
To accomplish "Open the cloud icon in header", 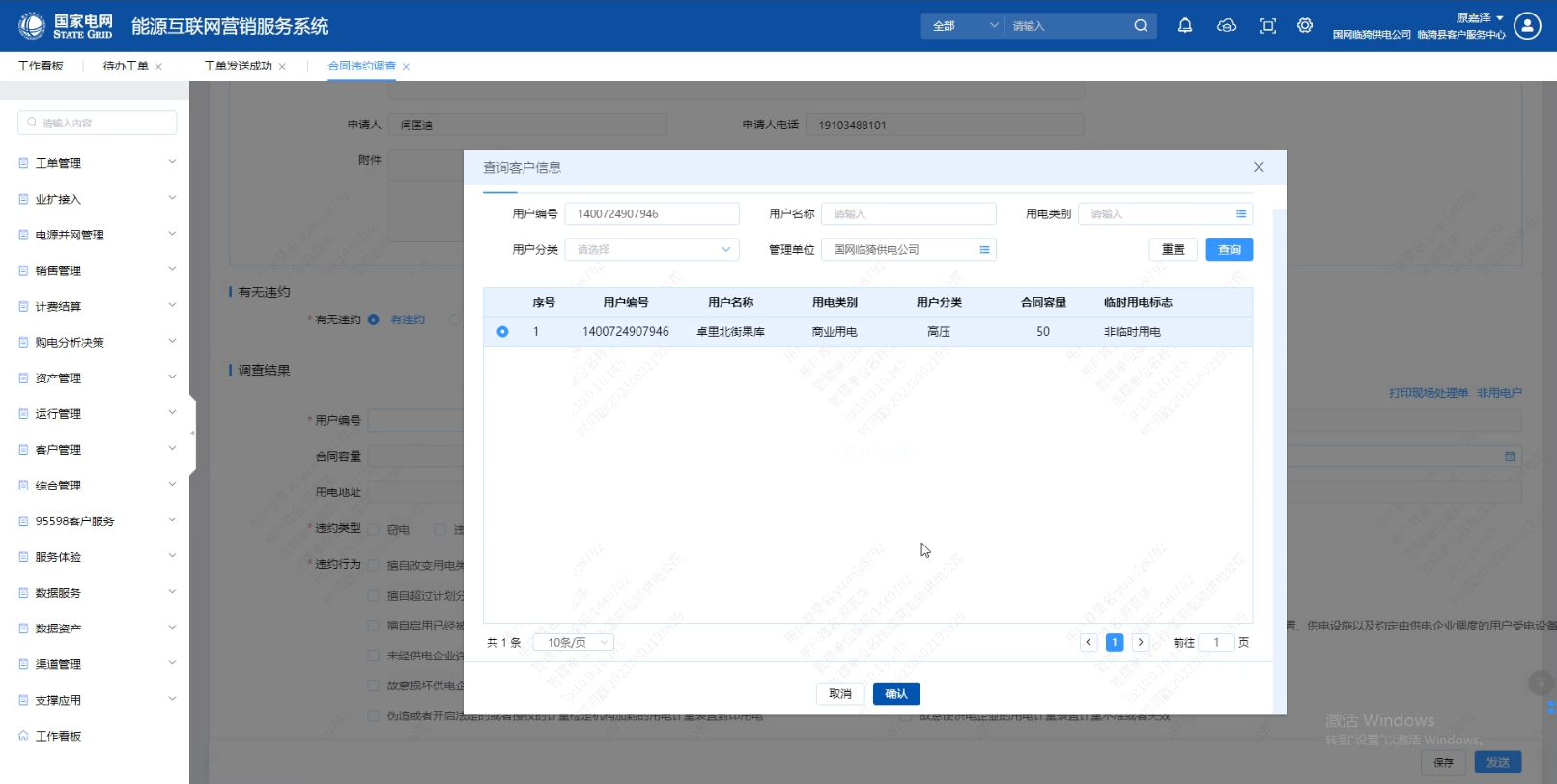I will pyautogui.click(x=1226, y=26).
